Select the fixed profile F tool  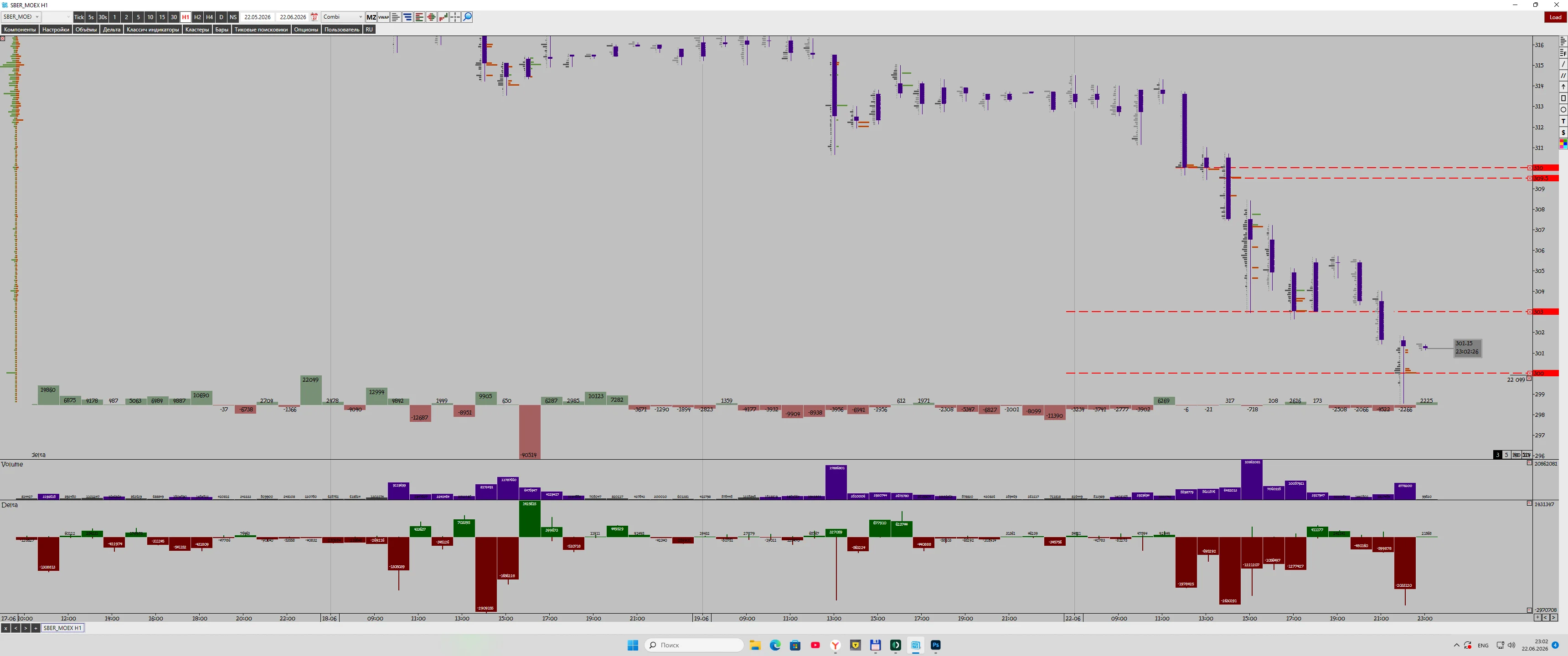click(x=1563, y=53)
